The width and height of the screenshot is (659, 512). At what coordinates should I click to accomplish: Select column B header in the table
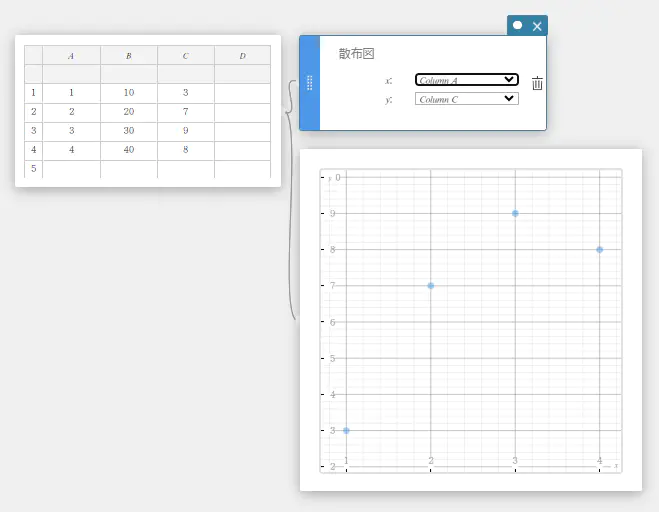click(128, 56)
